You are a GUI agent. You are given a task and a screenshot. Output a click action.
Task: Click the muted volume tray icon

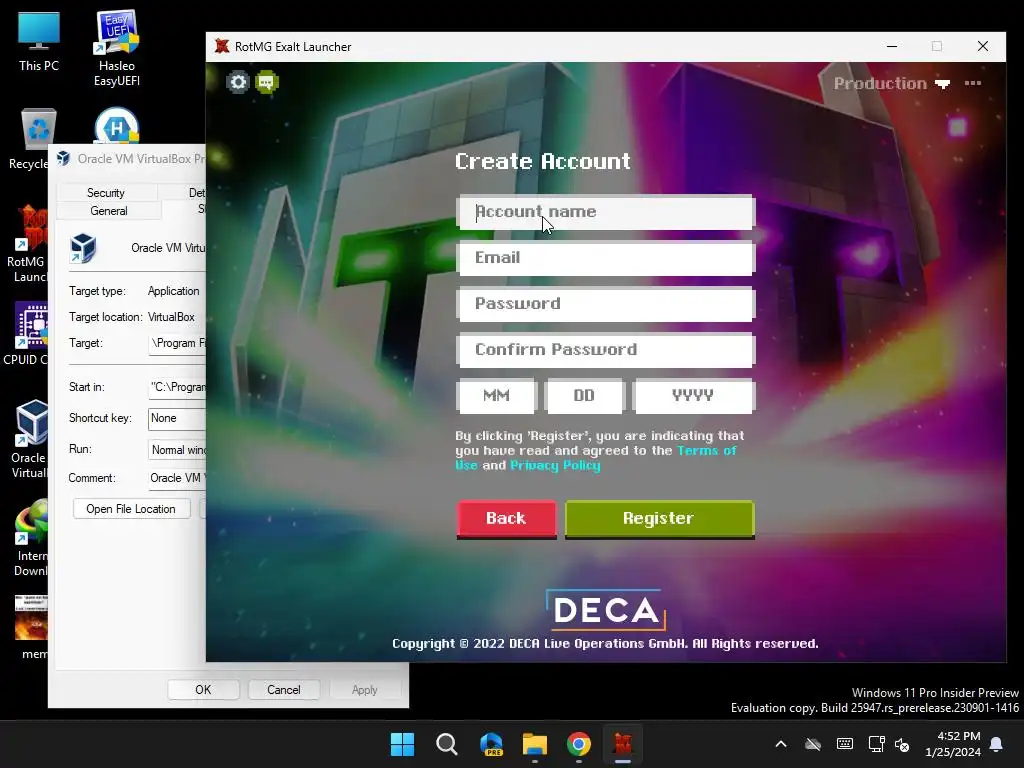(x=902, y=744)
